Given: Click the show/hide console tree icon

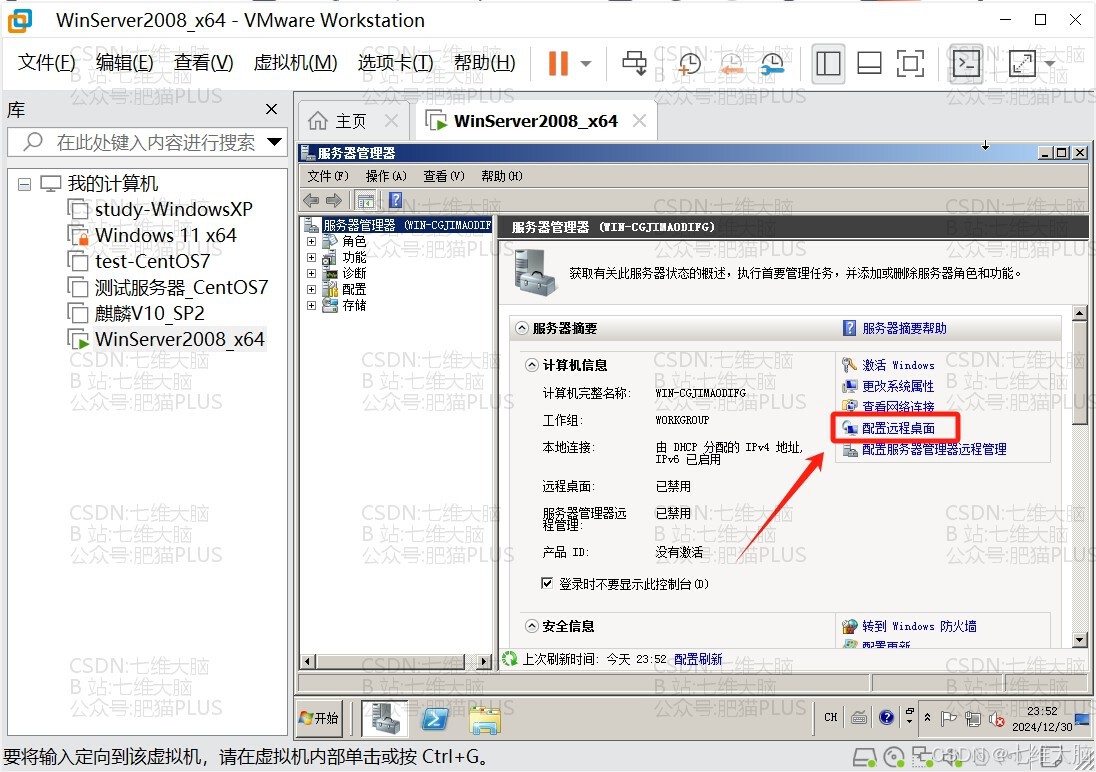Looking at the screenshot, I should point(366,201).
